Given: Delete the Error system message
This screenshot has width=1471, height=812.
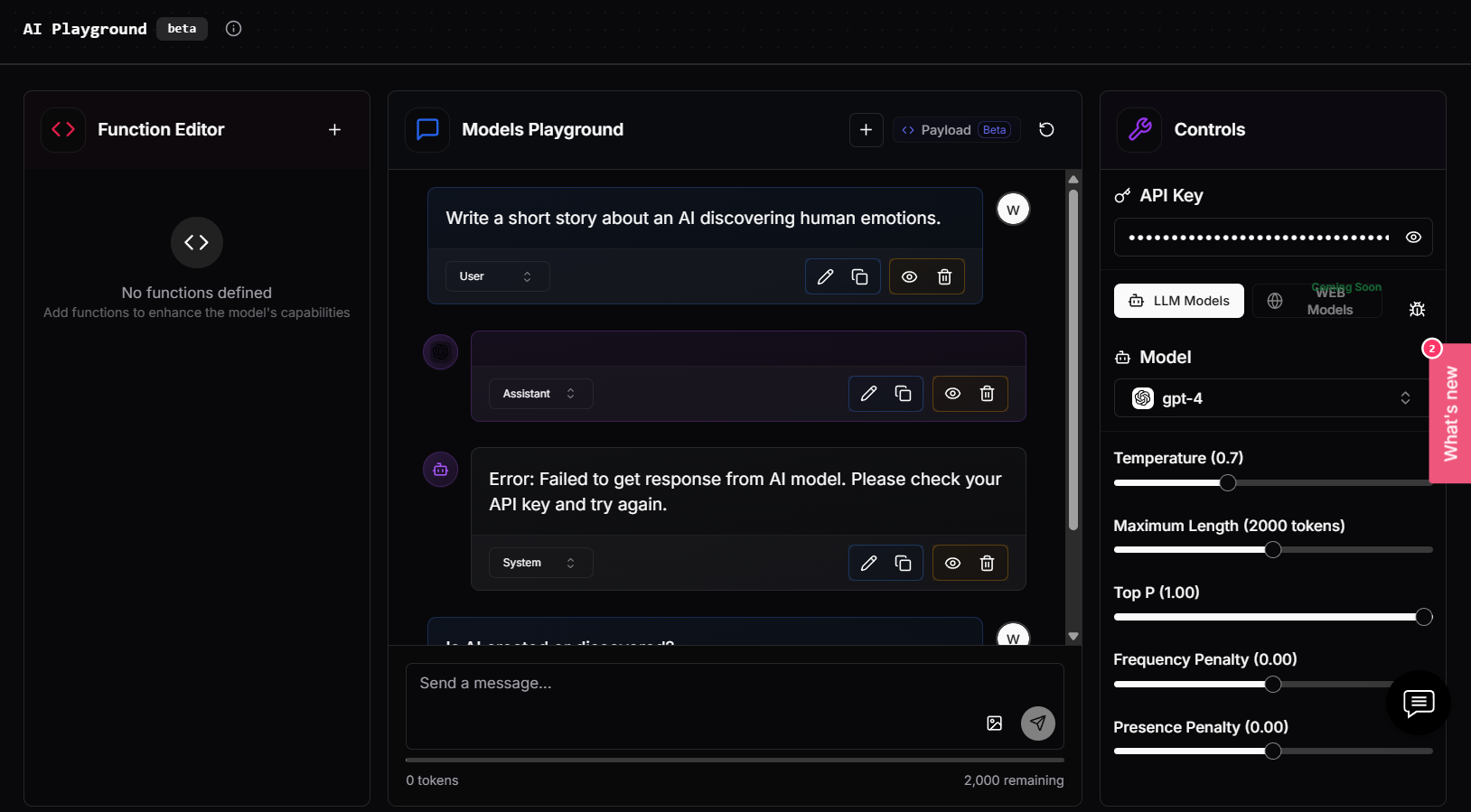Looking at the screenshot, I should 988,564.
